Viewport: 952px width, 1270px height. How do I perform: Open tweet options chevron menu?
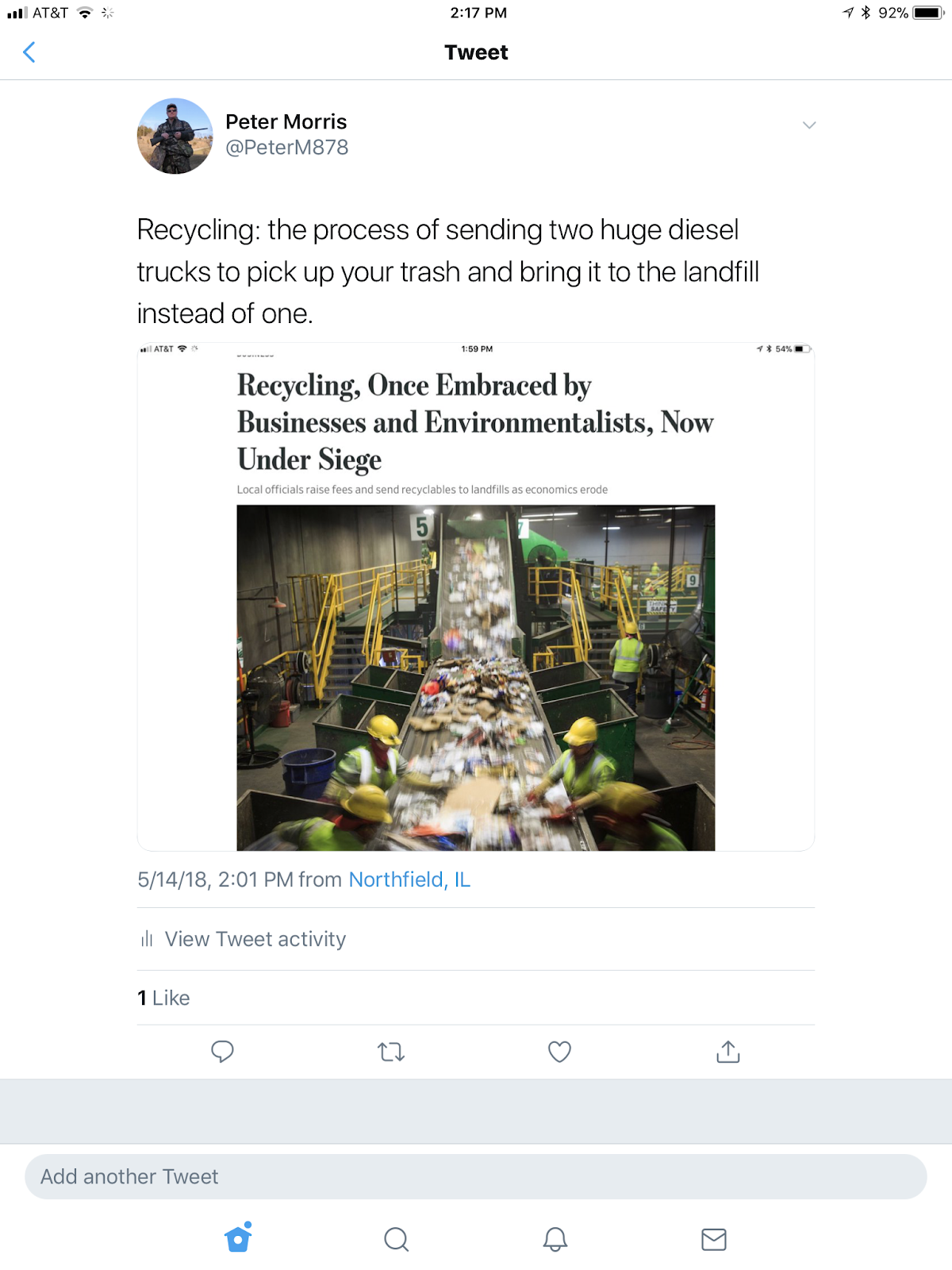[x=809, y=125]
